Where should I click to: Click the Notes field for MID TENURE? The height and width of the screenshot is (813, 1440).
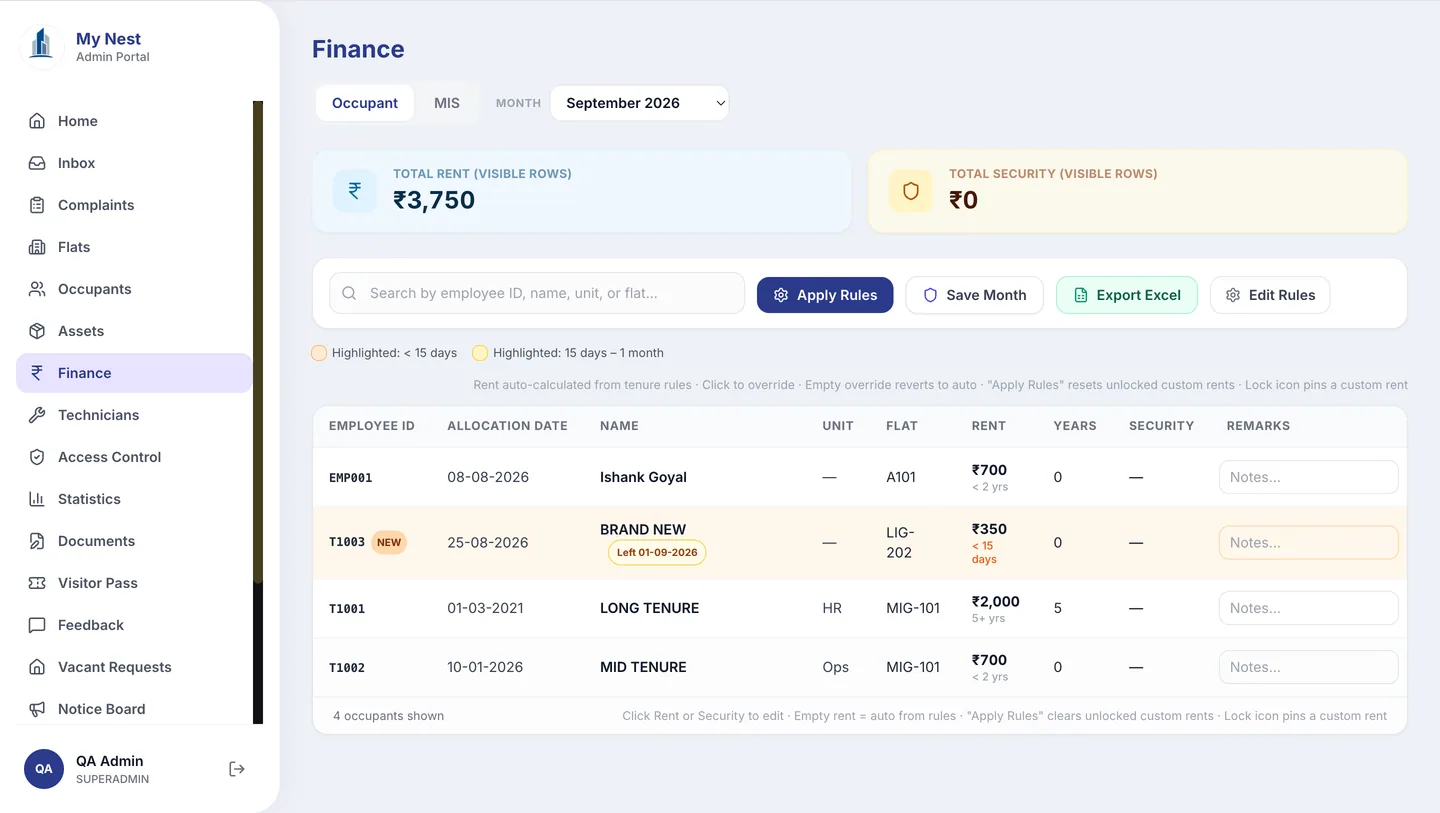pos(1308,667)
